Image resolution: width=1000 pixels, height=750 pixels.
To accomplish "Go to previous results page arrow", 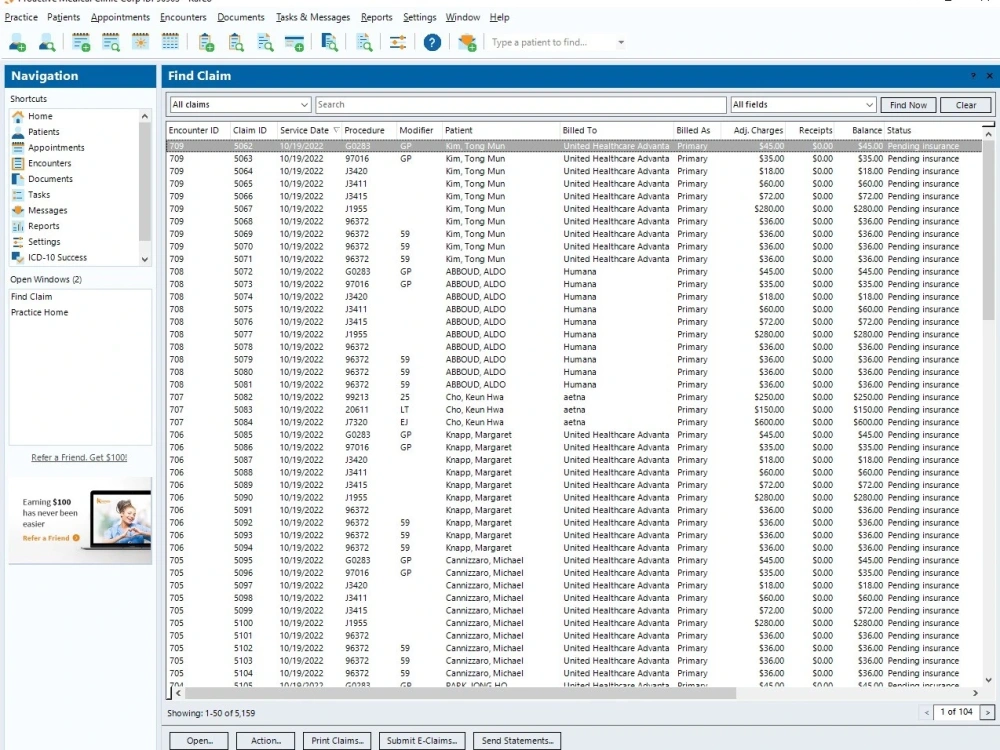I will pos(927,712).
